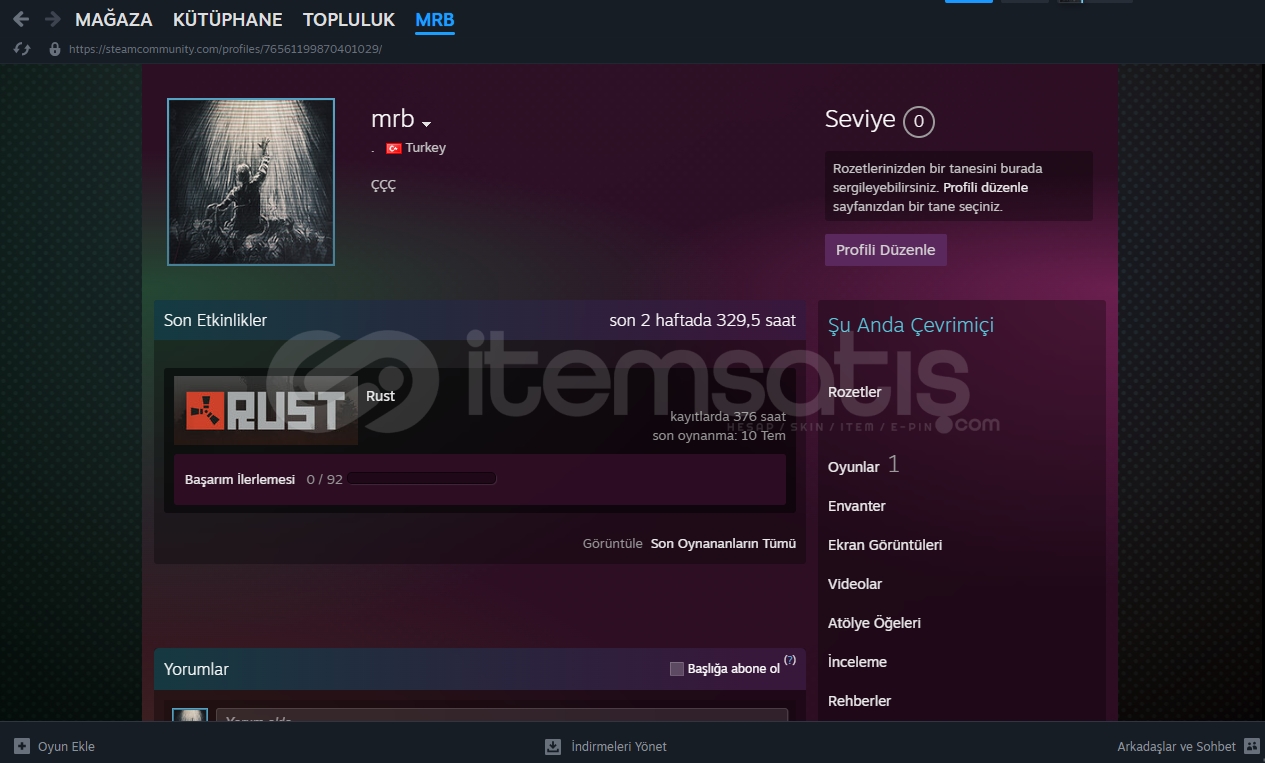Image resolution: width=1265 pixels, height=763 pixels.
Task: Click the Rust game banner
Action: [x=266, y=410]
